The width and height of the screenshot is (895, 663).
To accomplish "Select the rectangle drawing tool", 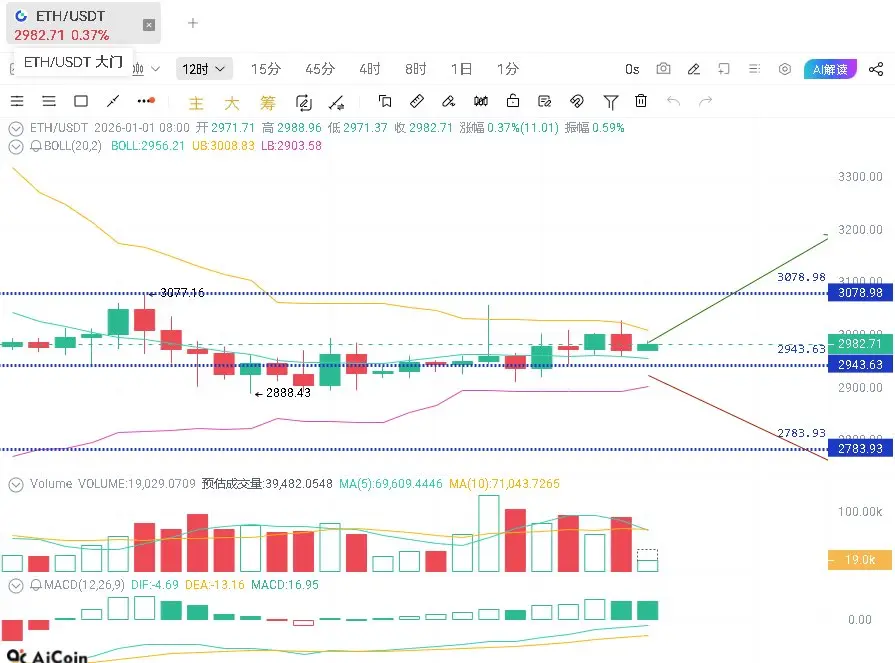I will [x=81, y=101].
